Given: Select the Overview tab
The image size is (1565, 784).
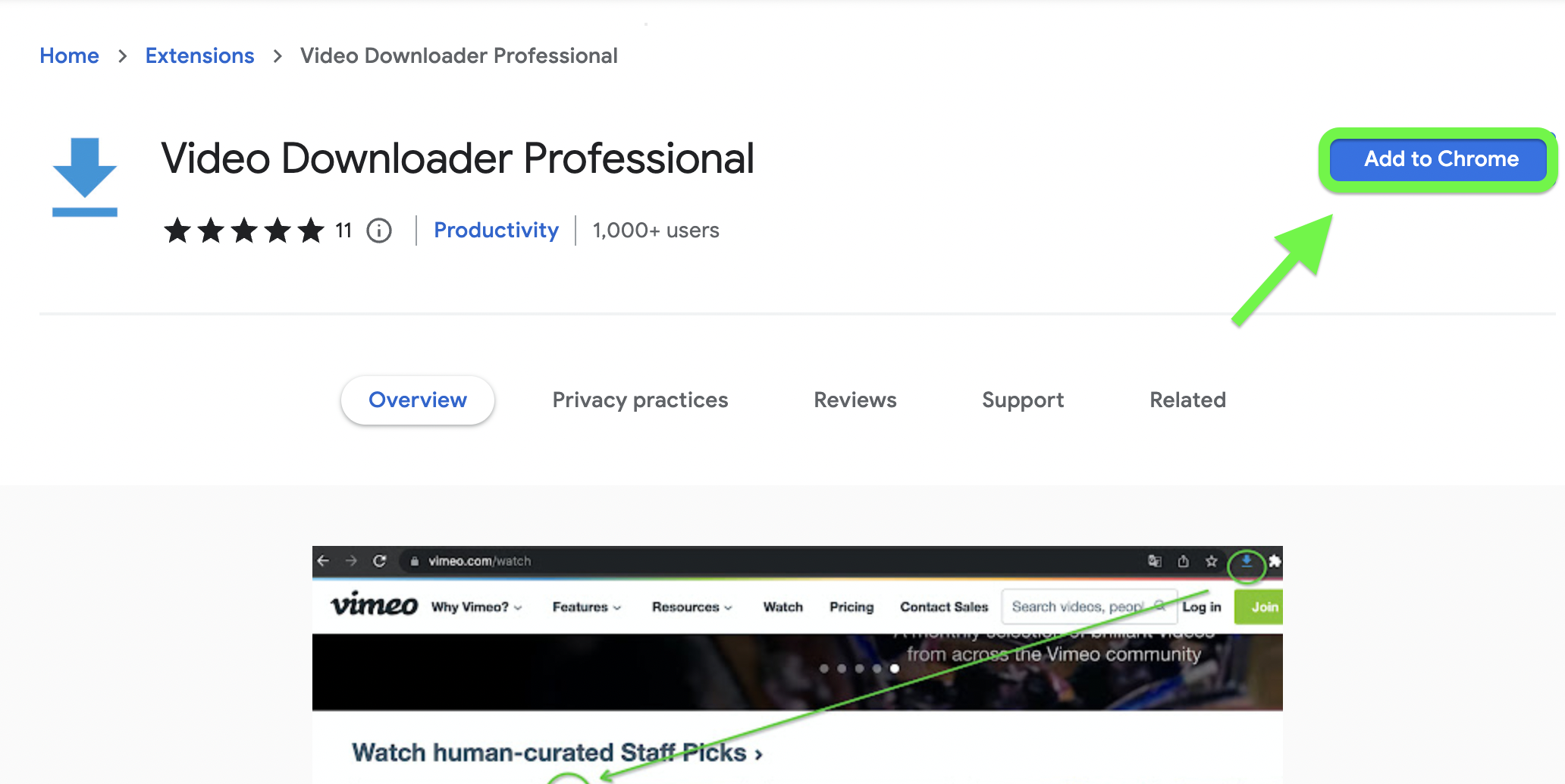Looking at the screenshot, I should tap(418, 400).
